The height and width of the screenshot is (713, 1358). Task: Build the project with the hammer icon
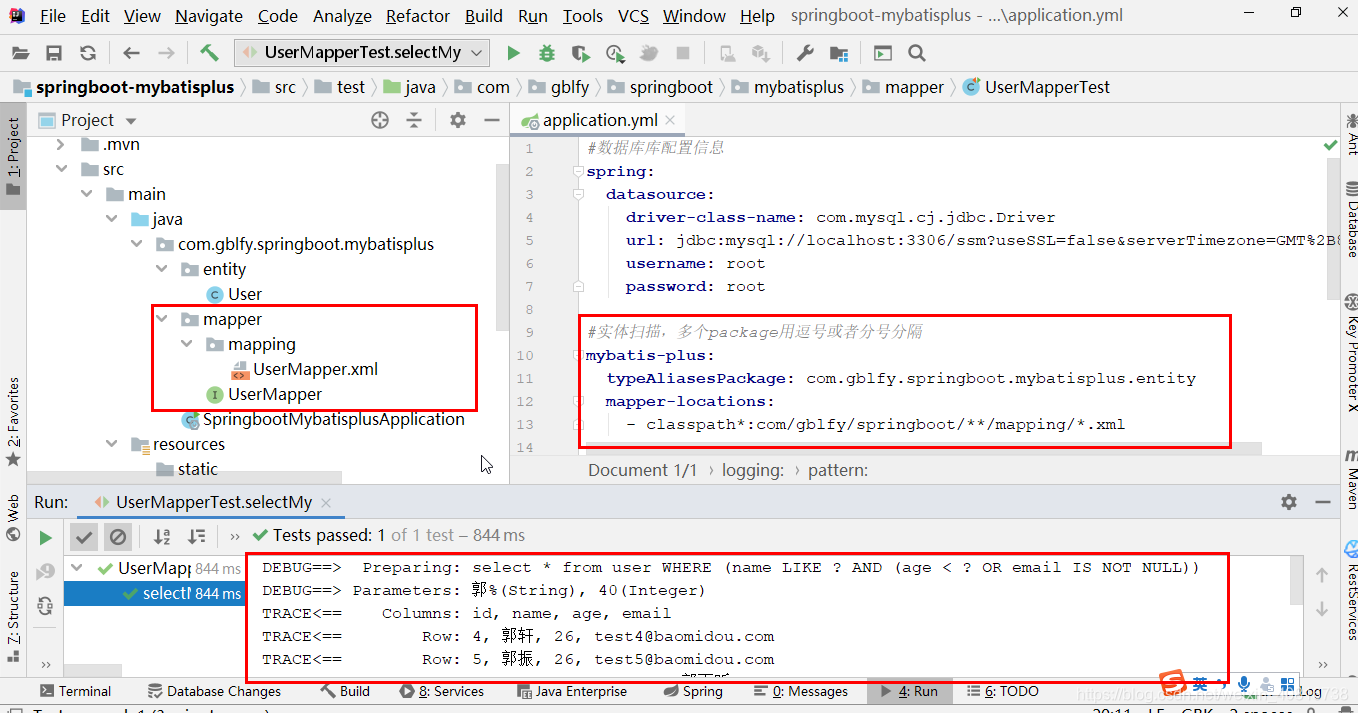pos(209,53)
